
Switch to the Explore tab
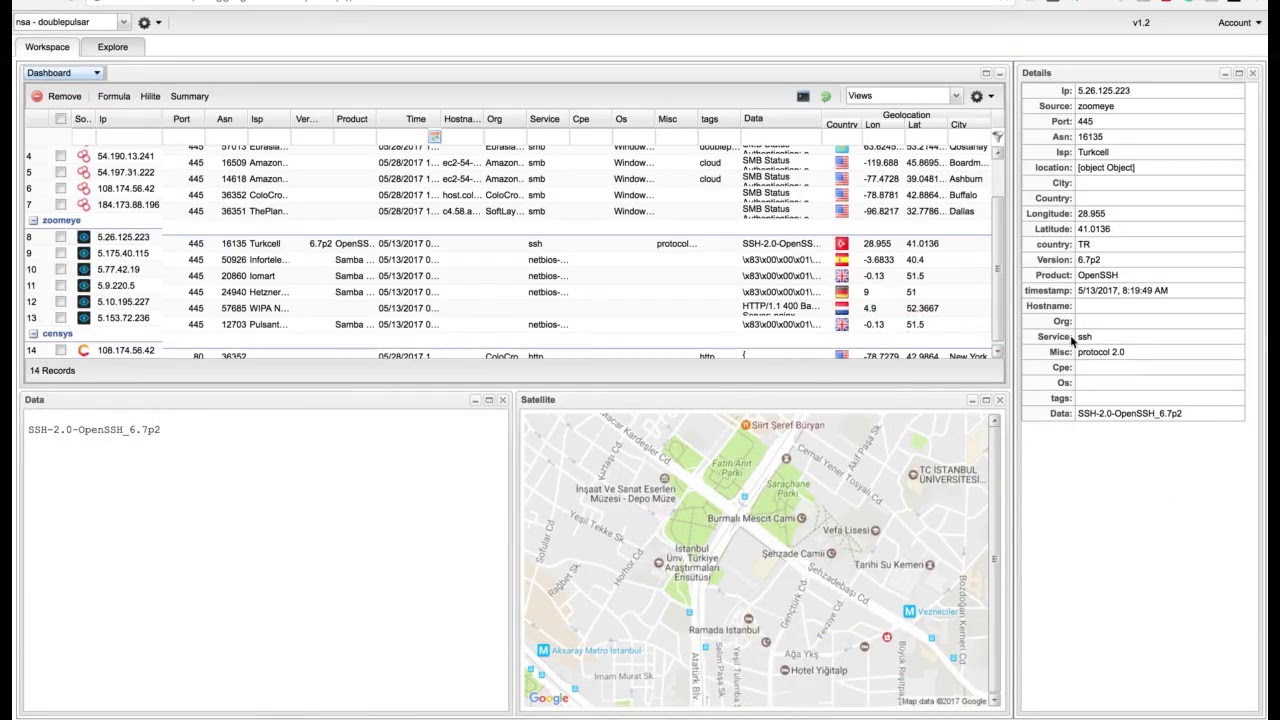pos(113,47)
